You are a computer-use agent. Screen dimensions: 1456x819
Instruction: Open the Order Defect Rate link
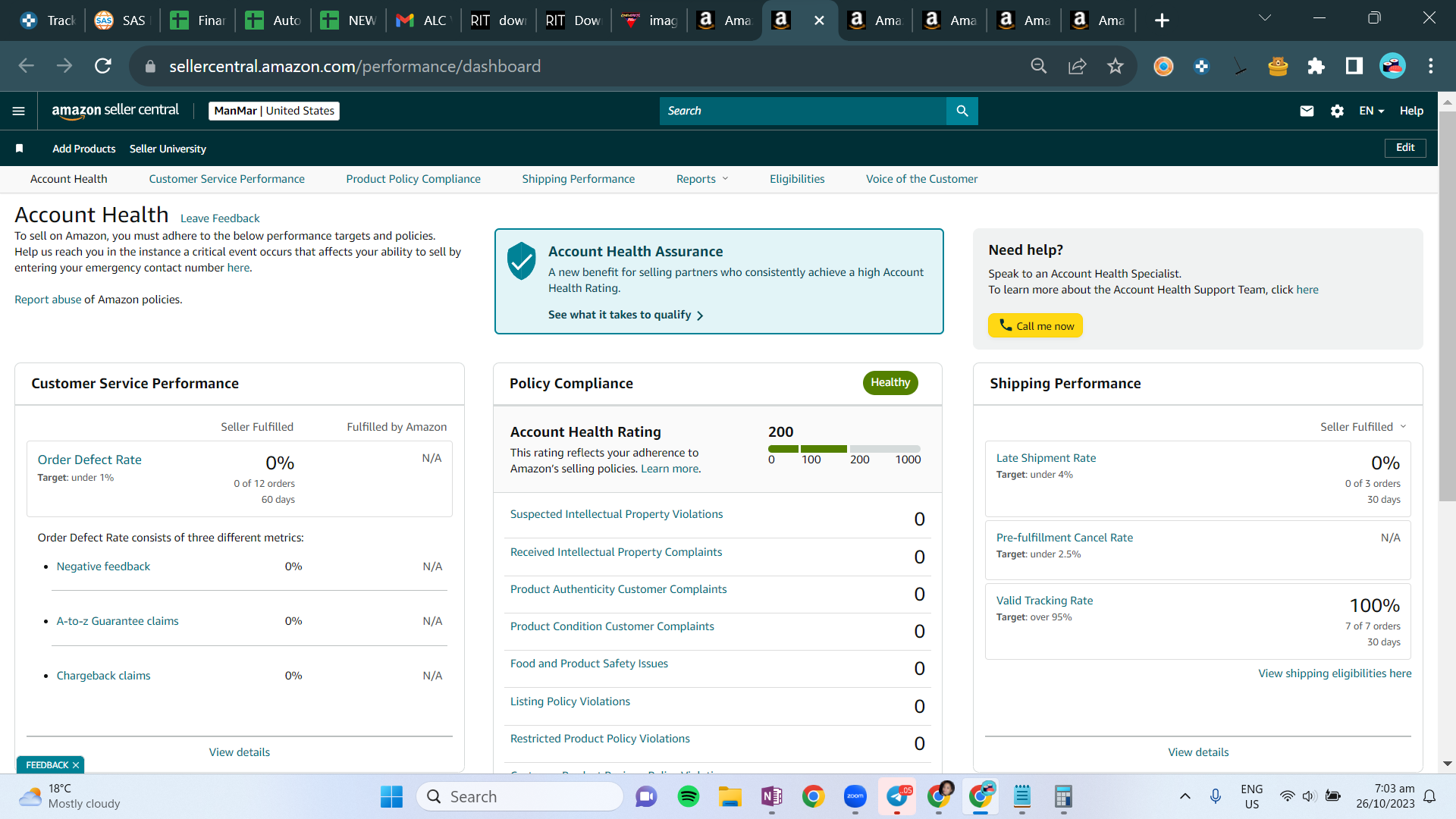coord(89,460)
